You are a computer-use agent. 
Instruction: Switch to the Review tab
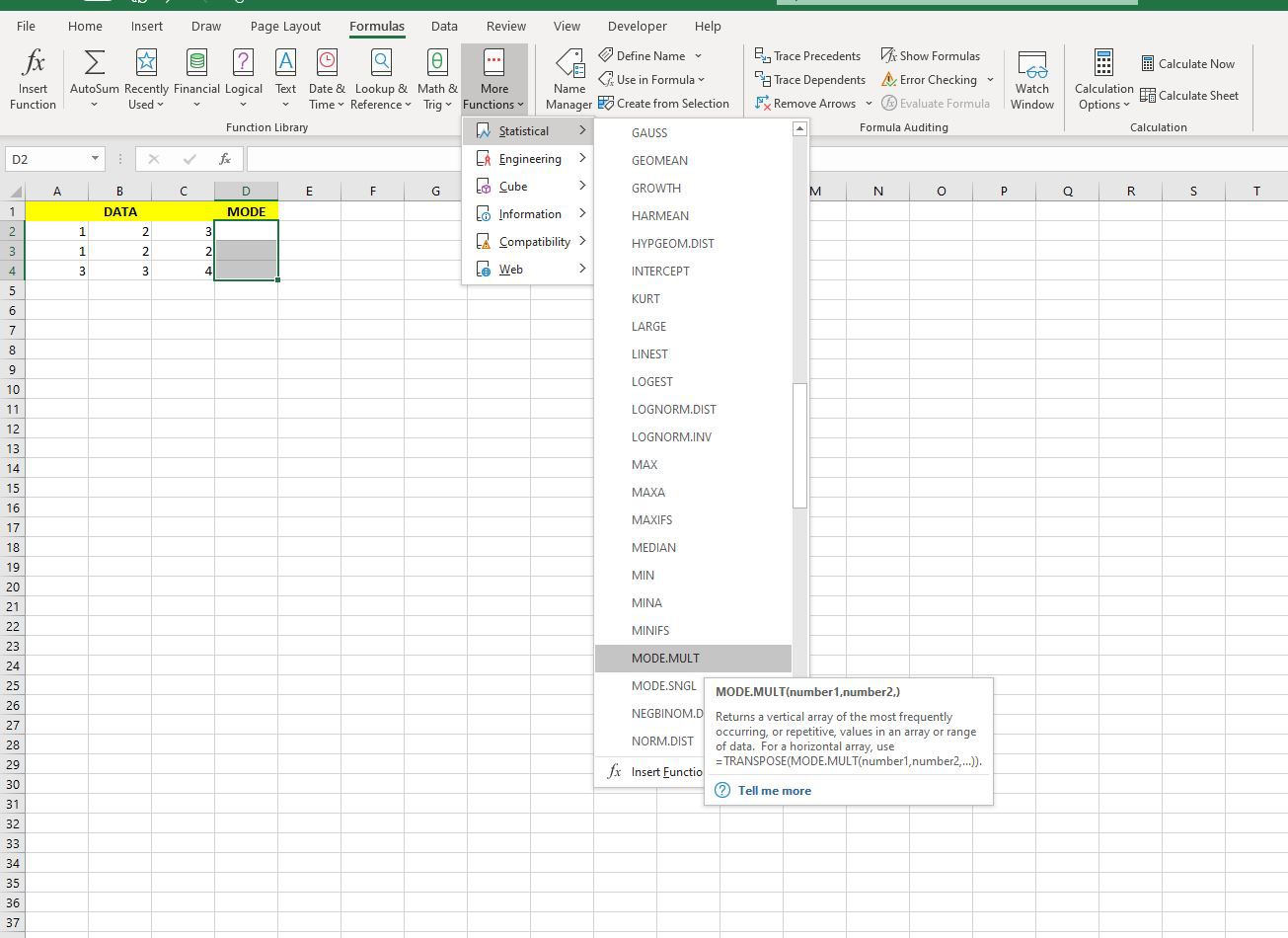[x=506, y=27]
